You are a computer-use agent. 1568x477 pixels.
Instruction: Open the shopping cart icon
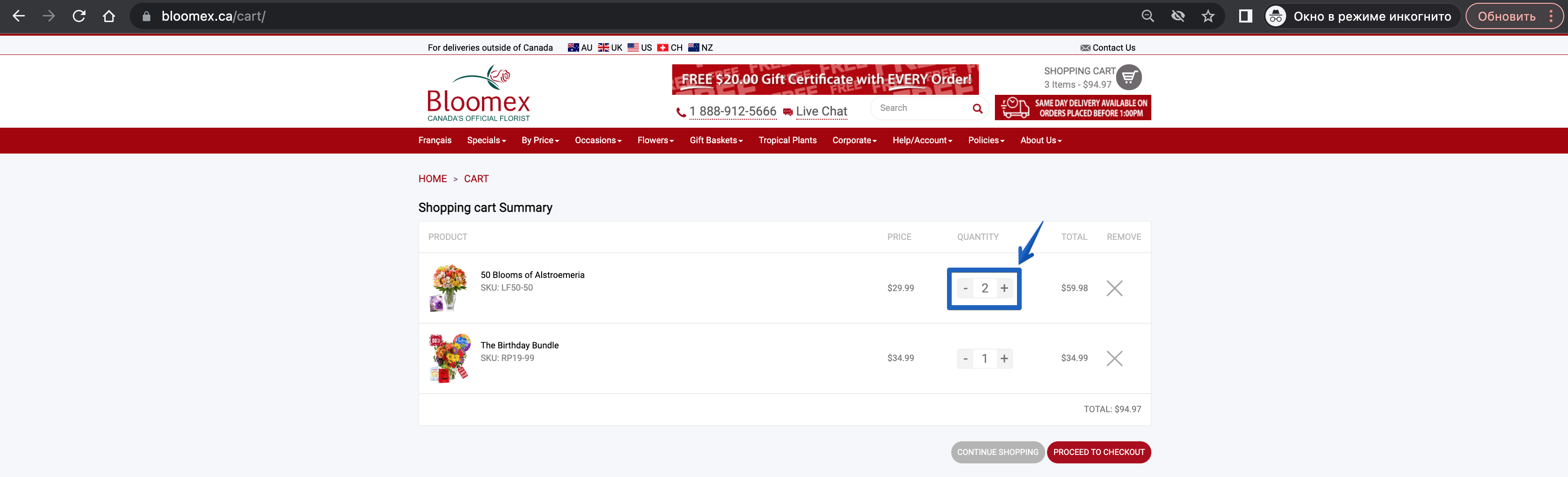tap(1129, 77)
